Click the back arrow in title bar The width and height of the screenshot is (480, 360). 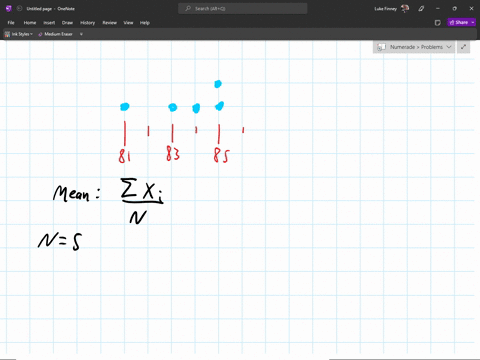click(19, 9)
